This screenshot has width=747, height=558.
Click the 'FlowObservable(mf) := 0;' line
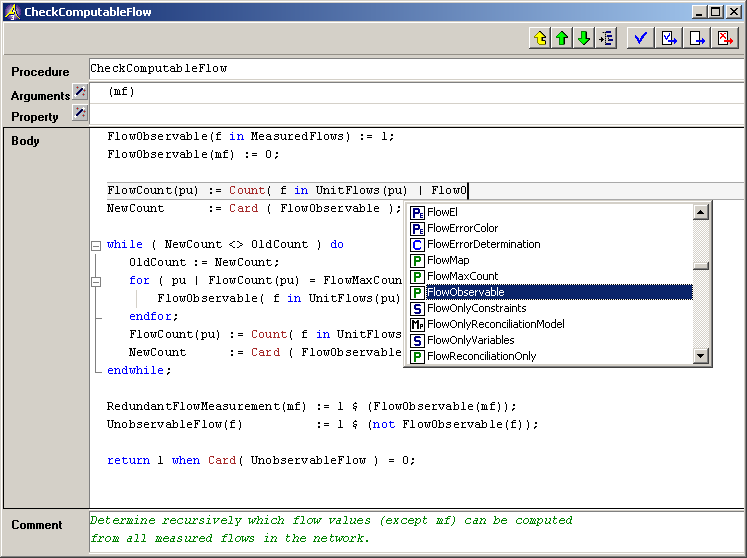coord(193,154)
